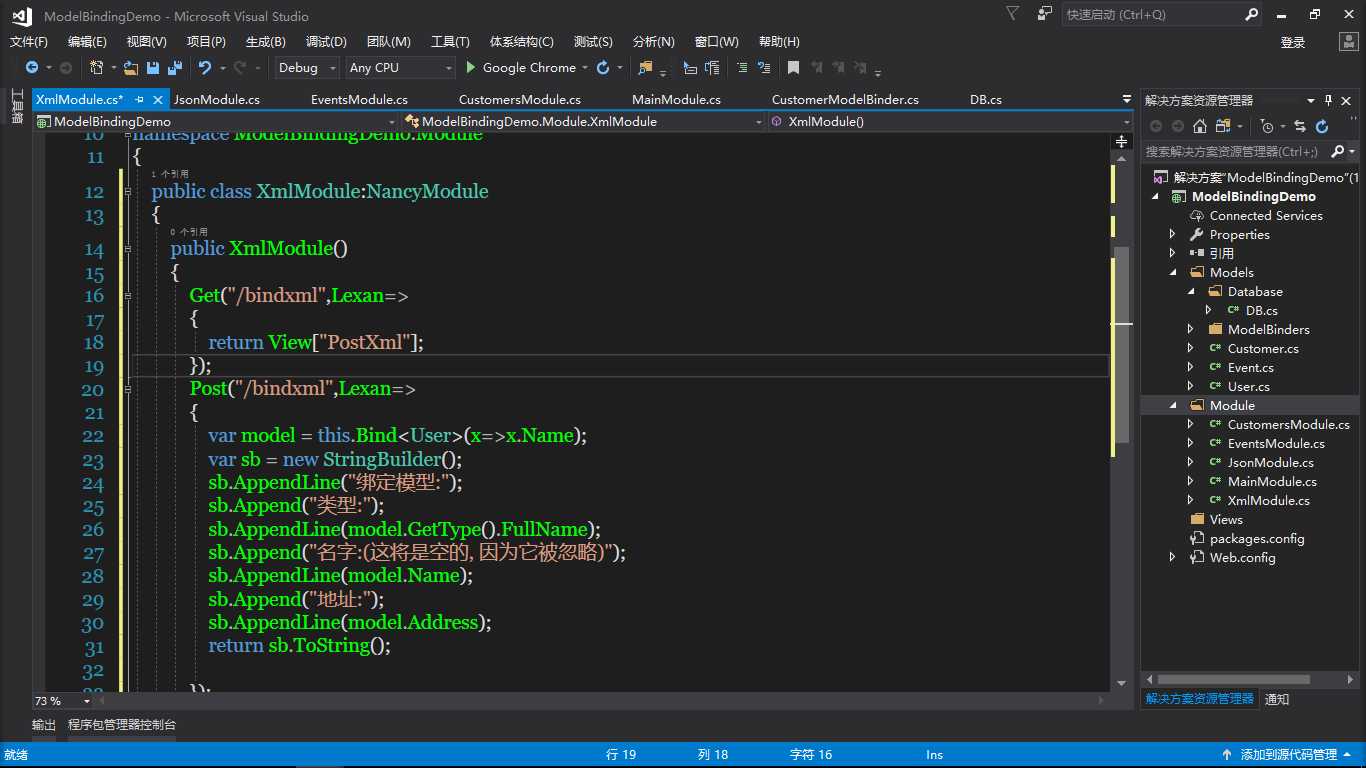This screenshot has height=768, width=1366.
Task: Open the Debug configuration dropdown
Action: pyautogui.click(x=308, y=68)
